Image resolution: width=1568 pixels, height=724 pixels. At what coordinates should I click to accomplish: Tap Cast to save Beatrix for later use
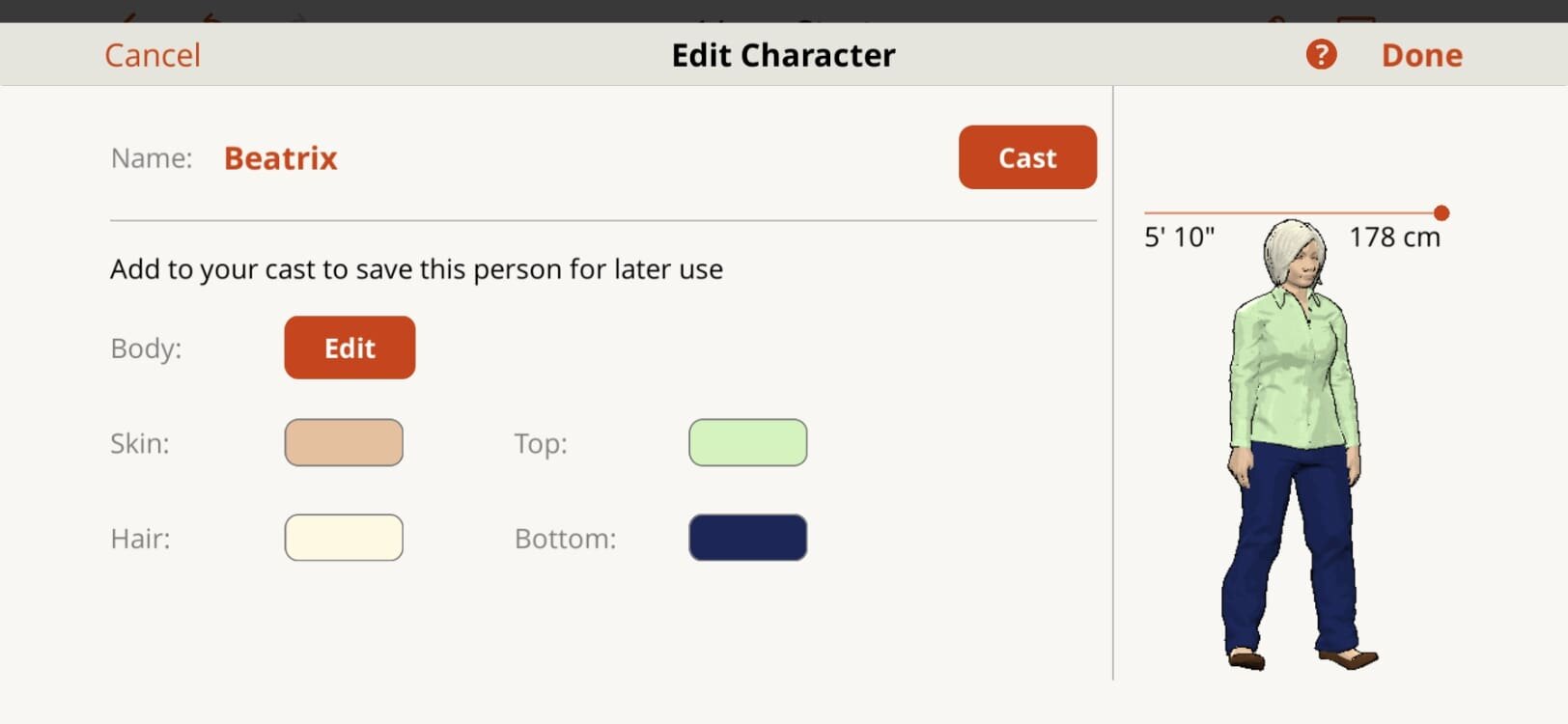1026,157
